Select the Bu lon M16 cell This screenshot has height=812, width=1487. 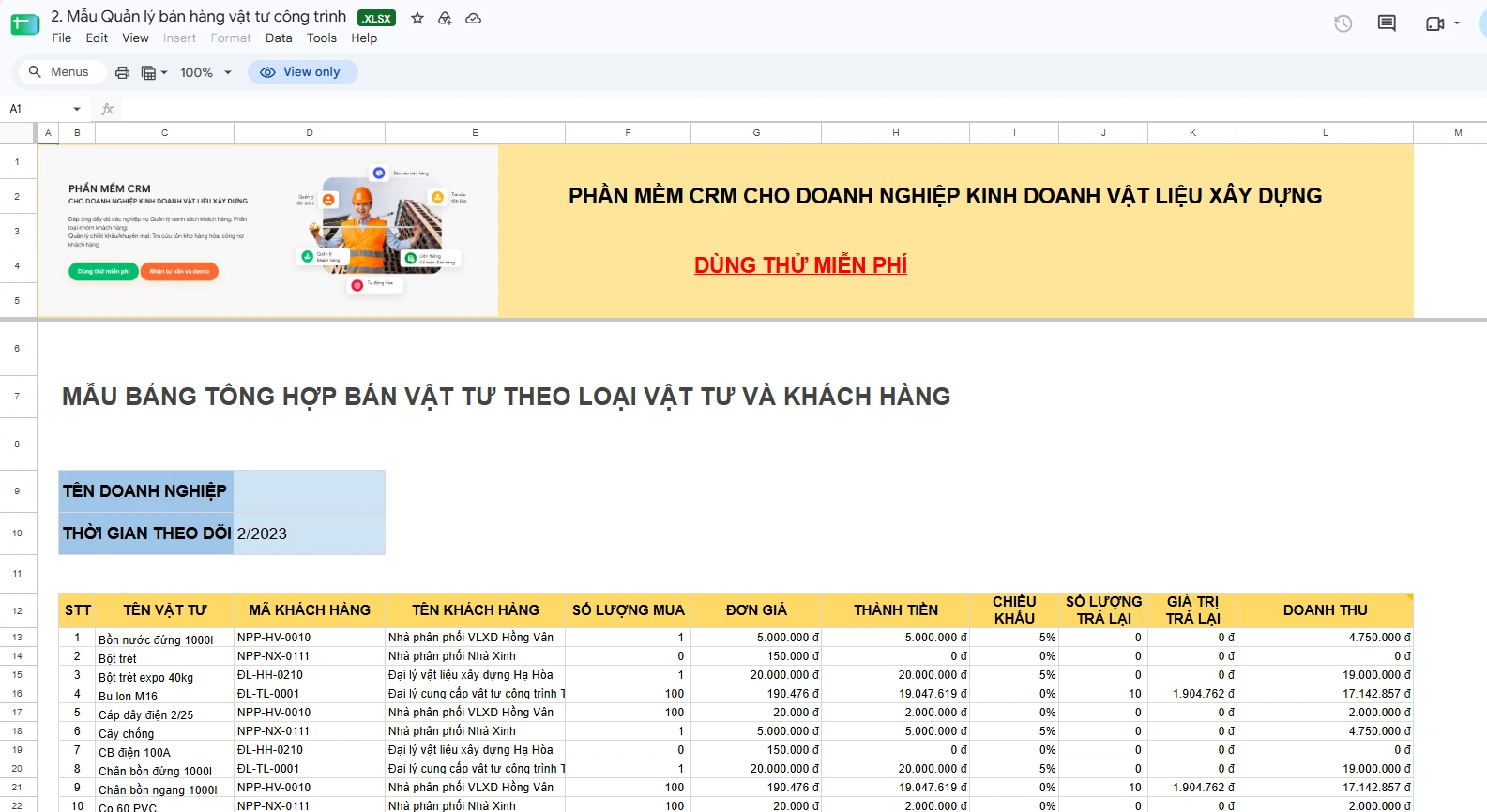(x=165, y=694)
